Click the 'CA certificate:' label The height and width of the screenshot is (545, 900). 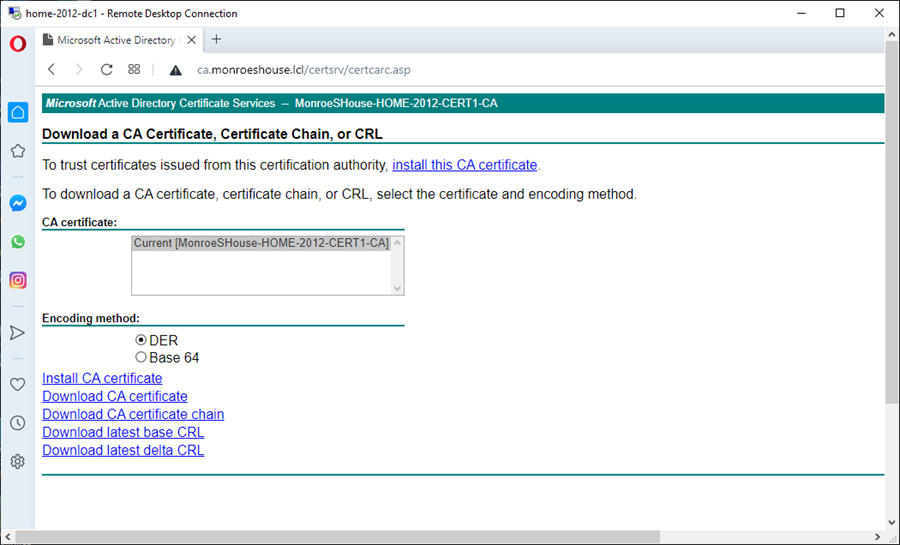tap(79, 223)
